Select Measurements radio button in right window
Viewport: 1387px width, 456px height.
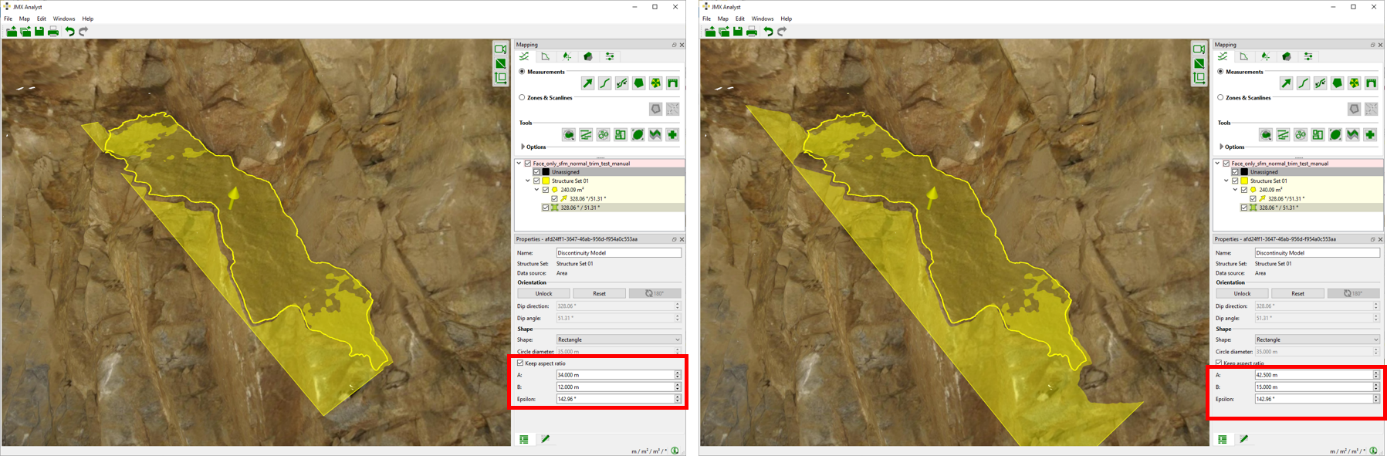click(1220, 72)
